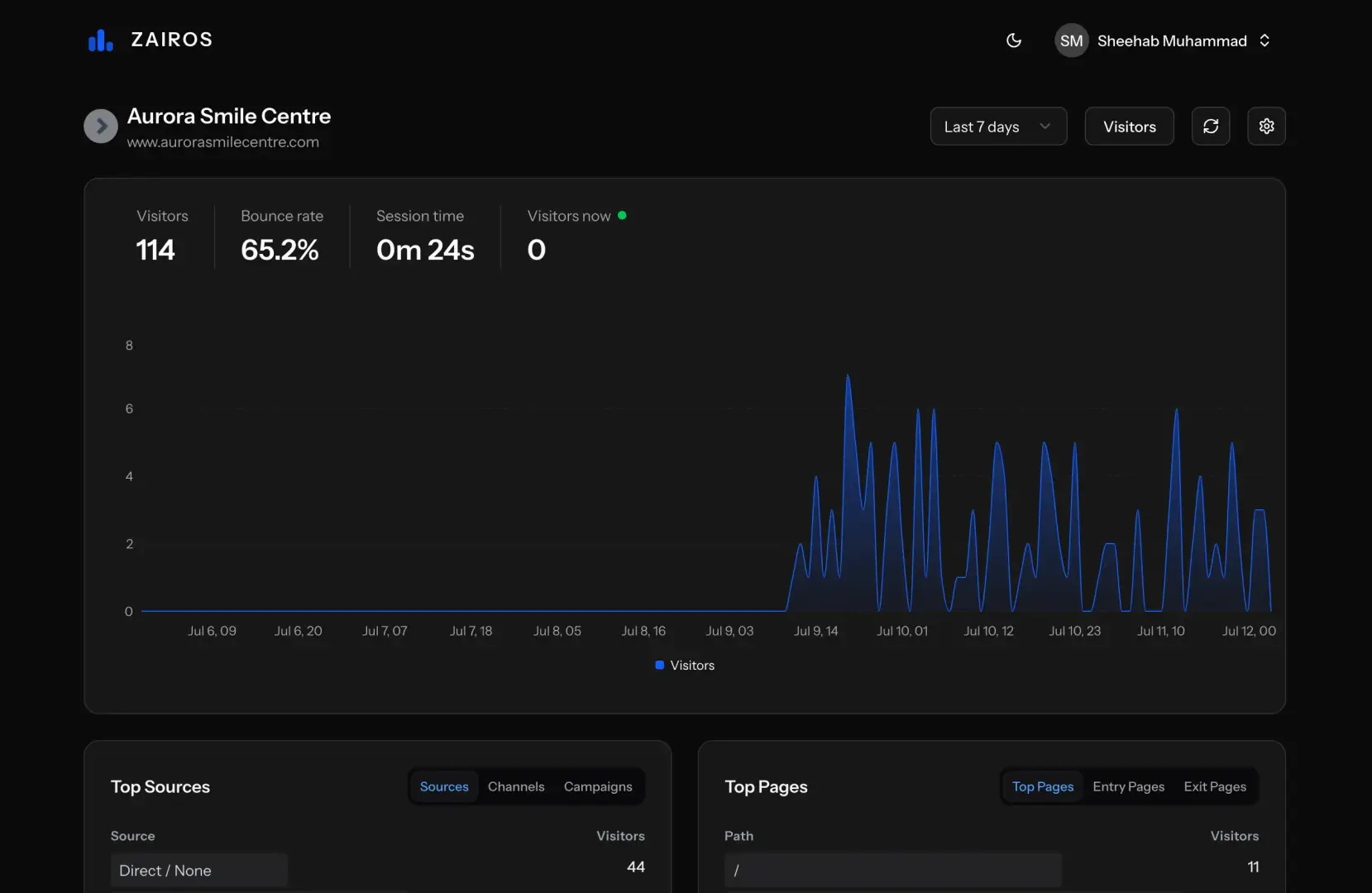Click the ZAIROS logo icon
Image resolution: width=1372 pixels, height=893 pixels.
coord(100,39)
